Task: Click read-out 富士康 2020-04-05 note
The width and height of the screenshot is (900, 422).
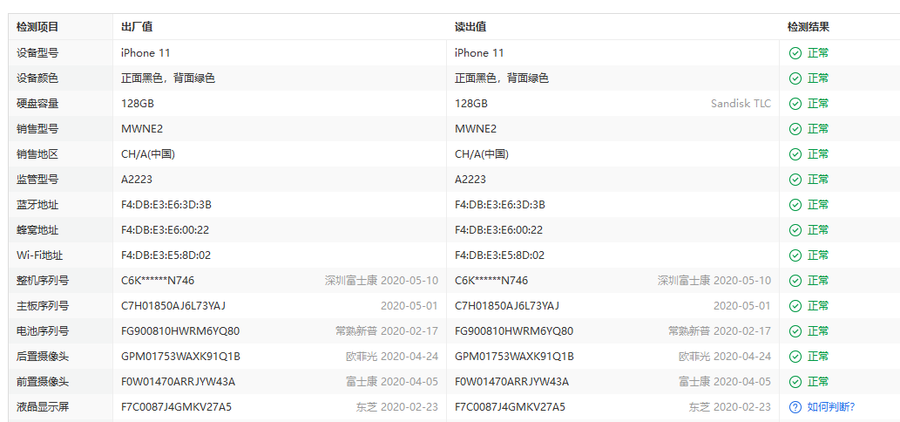Action: point(725,382)
